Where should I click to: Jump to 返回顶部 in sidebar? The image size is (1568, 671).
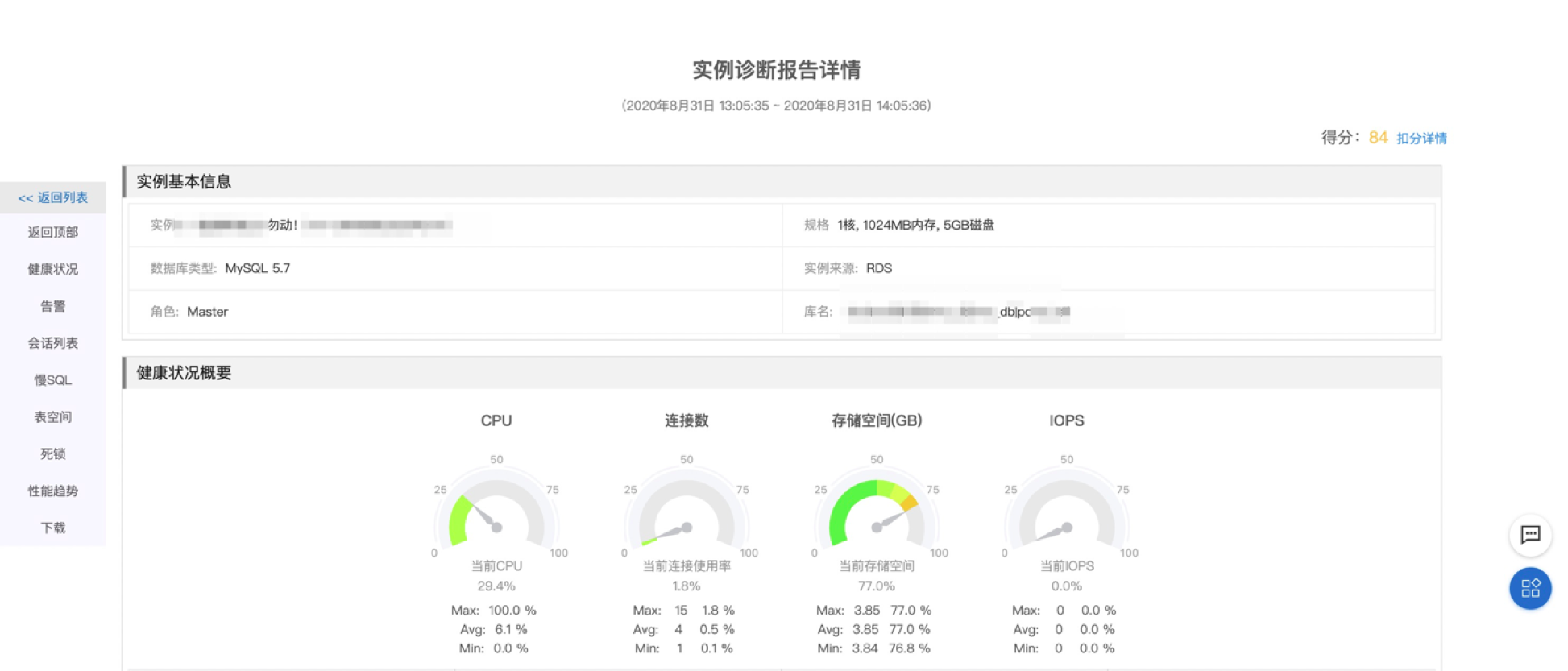(x=53, y=233)
